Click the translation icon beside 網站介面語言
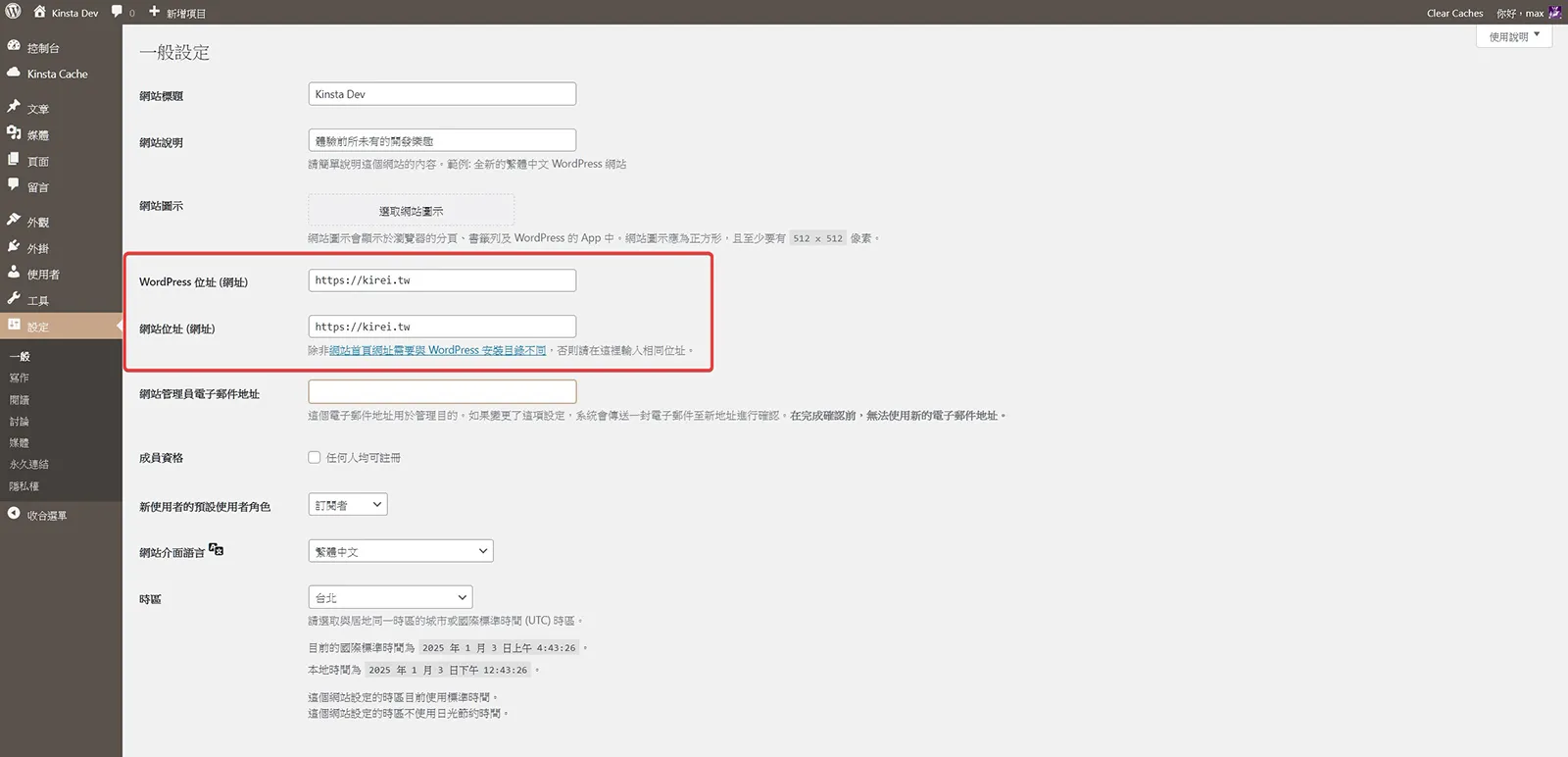 [217, 550]
